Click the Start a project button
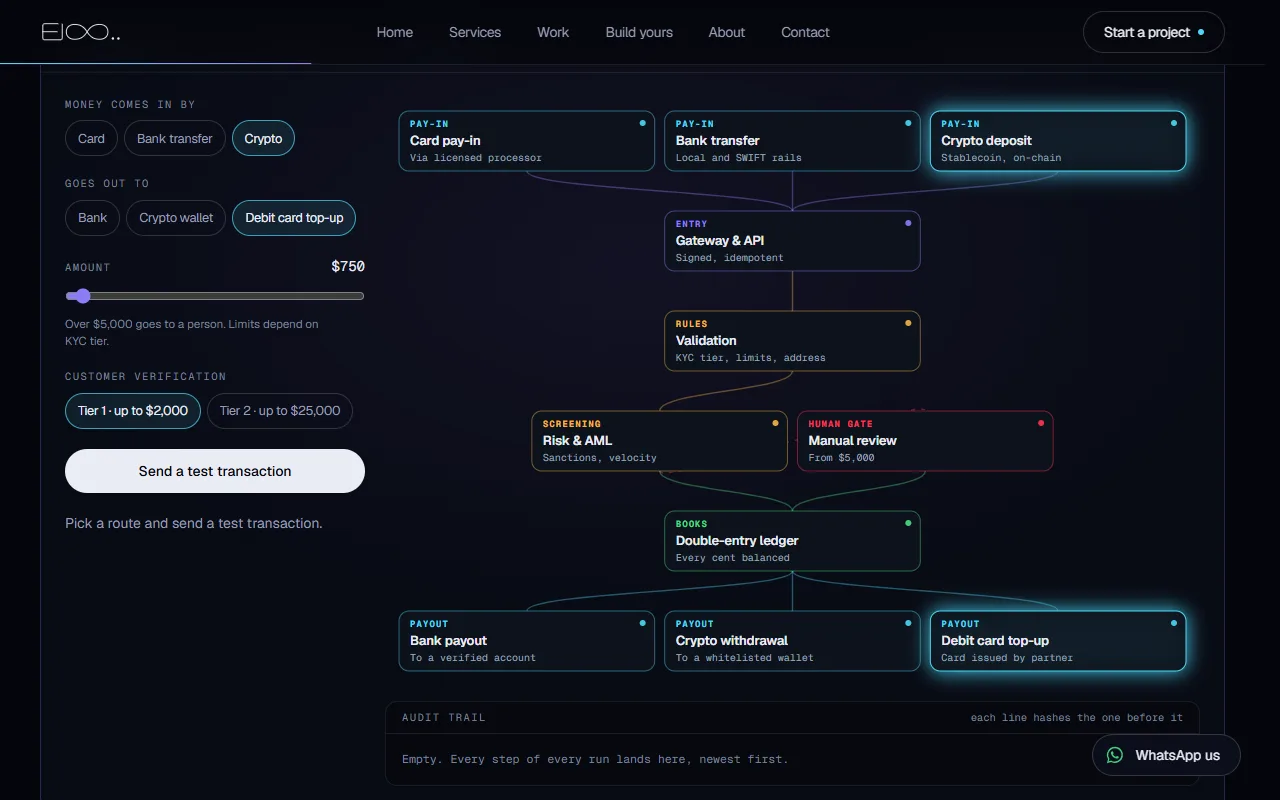This screenshot has height=800, width=1280. click(x=1154, y=32)
